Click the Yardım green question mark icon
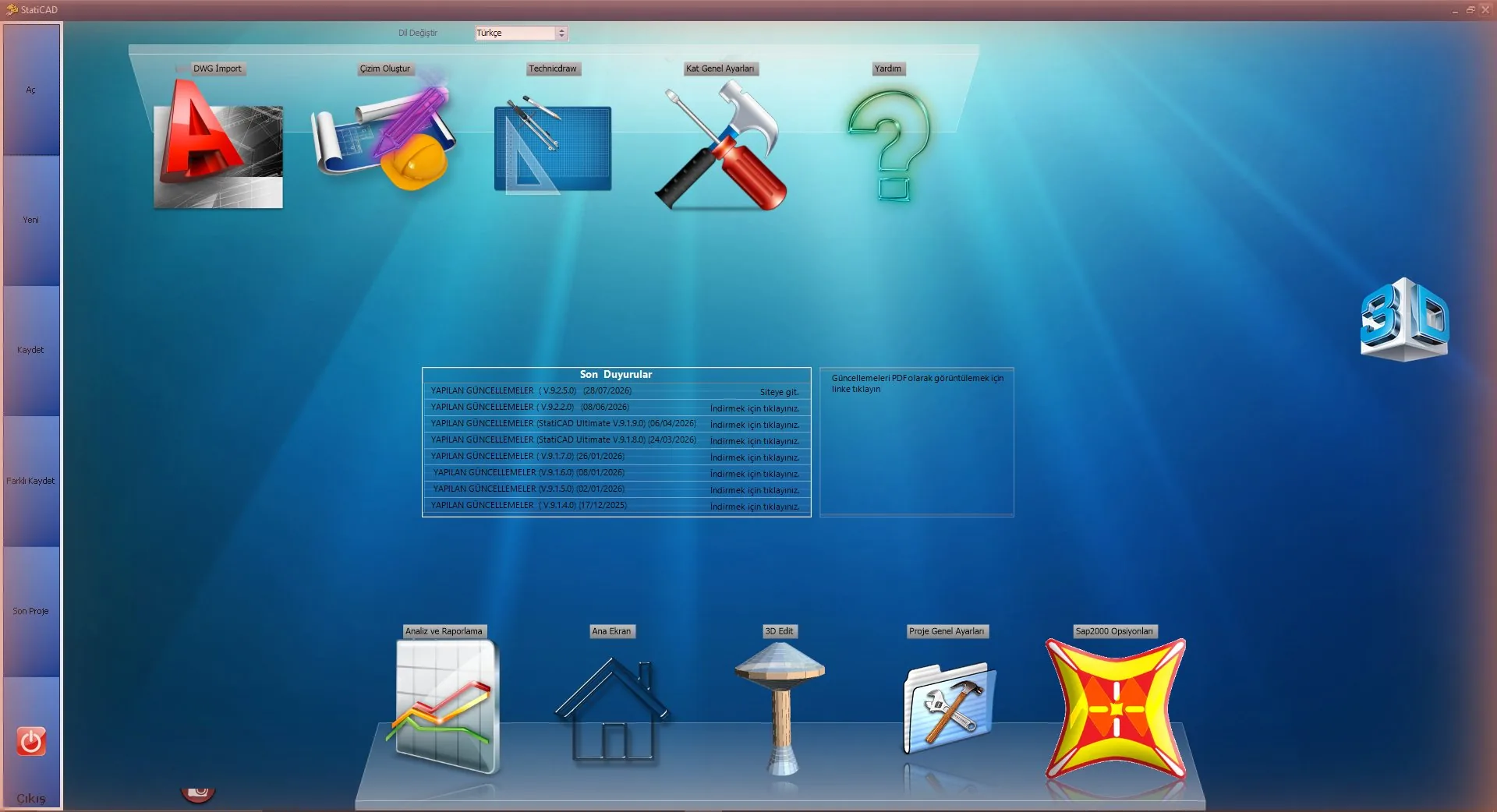The image size is (1497, 812). click(x=889, y=145)
